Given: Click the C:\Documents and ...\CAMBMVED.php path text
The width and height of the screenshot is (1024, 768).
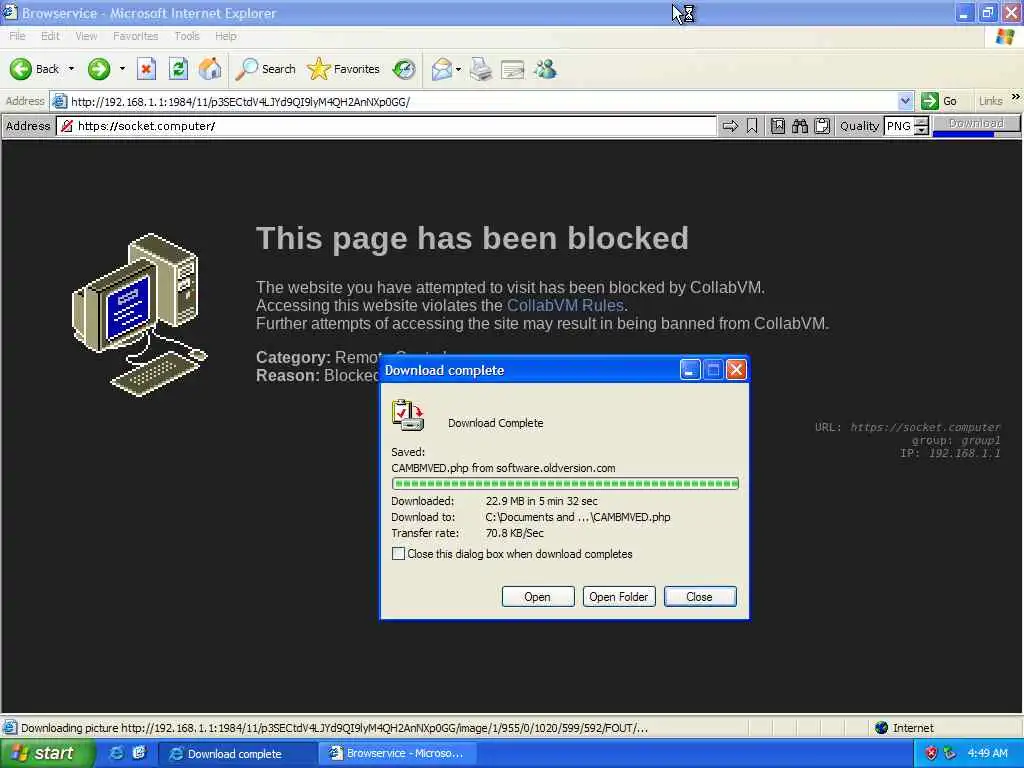Looking at the screenshot, I should pyautogui.click(x=578, y=517).
